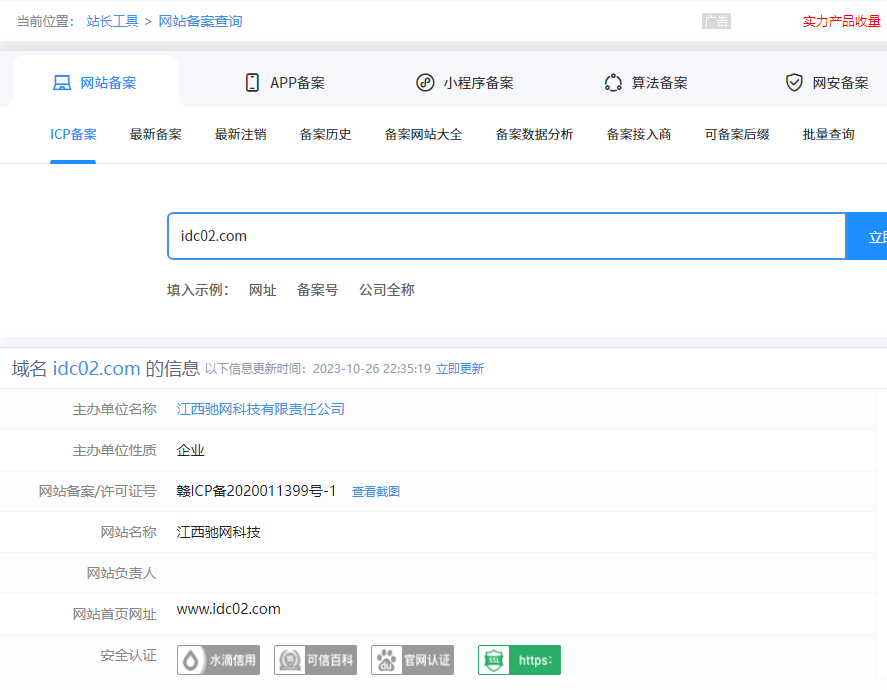887x690 pixels.
Task: Open the 备案数据分析 sub-tab
Action: (534, 135)
